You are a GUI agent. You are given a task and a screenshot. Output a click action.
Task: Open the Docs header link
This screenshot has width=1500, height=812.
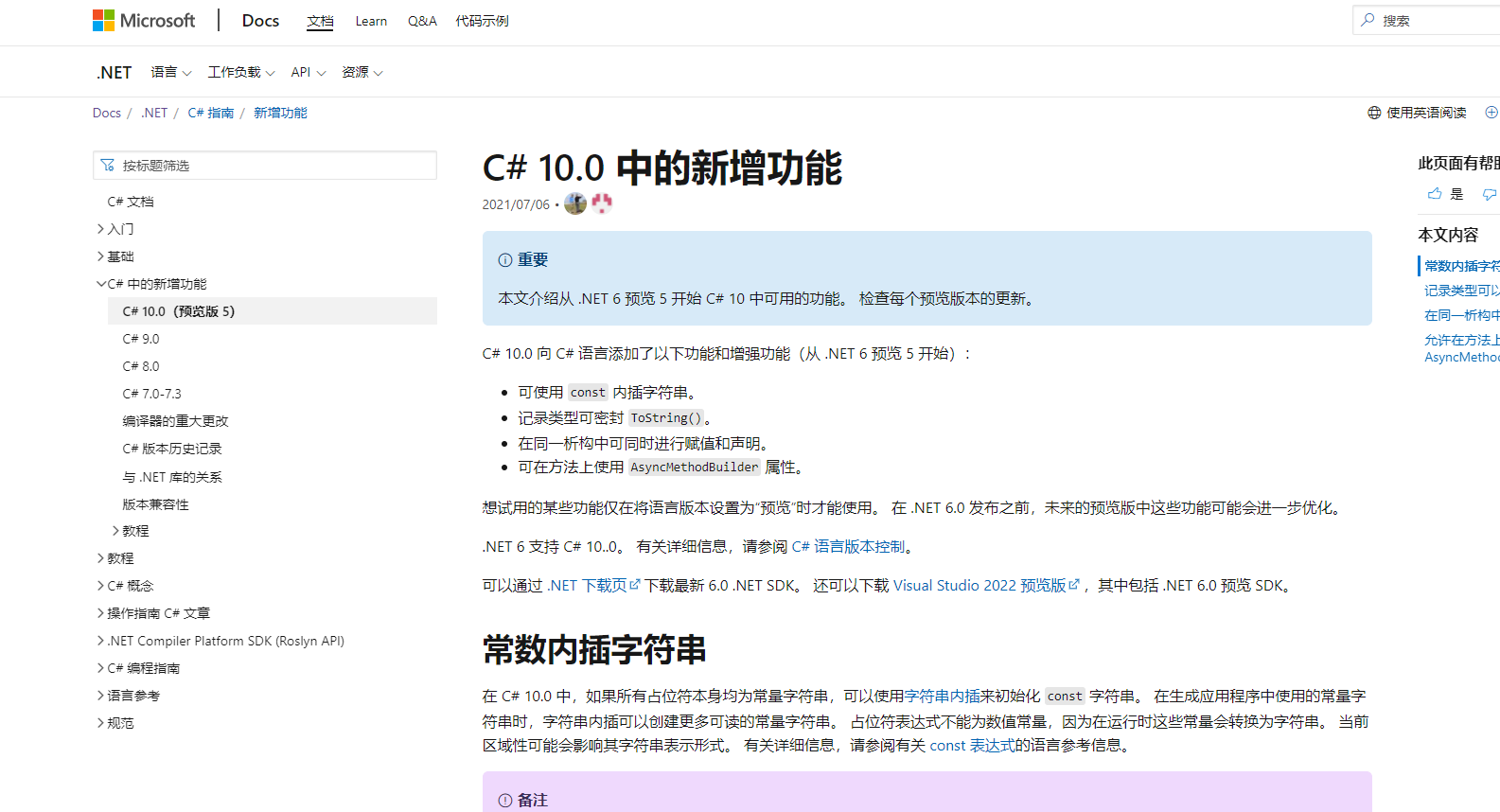(x=260, y=21)
